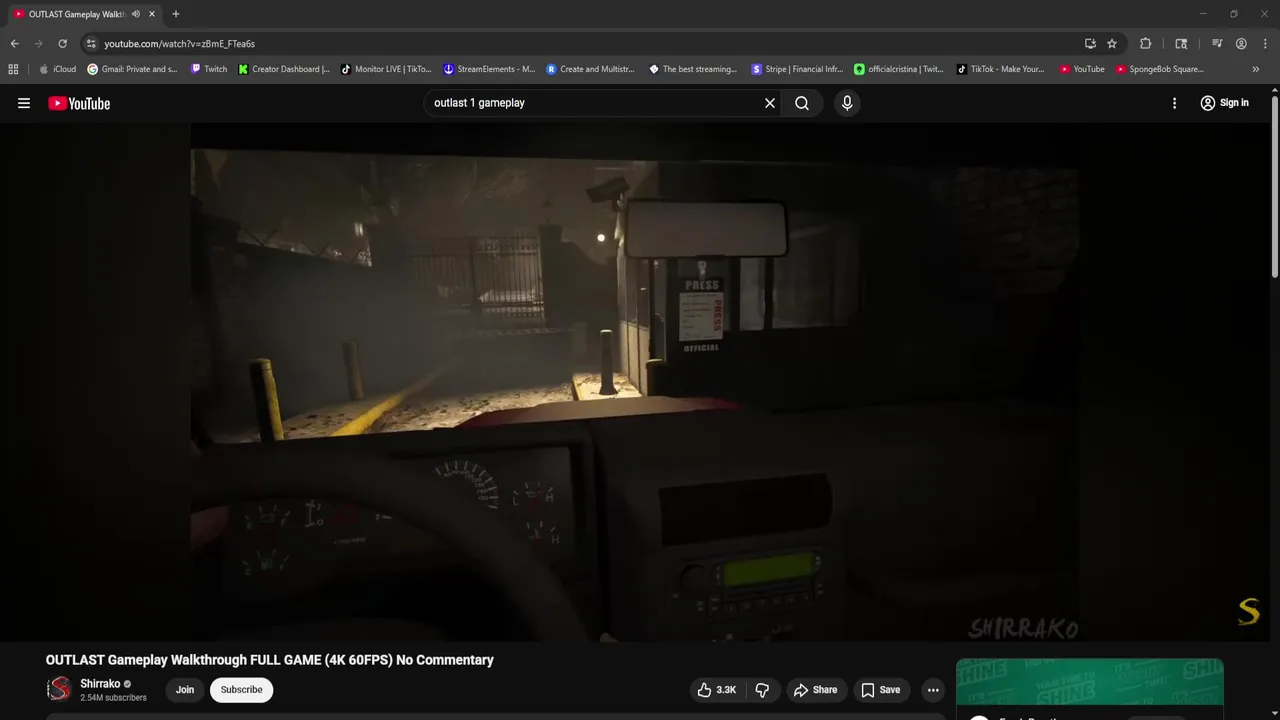Open the Shirrako channel name link
Image resolution: width=1280 pixels, height=720 pixels.
[x=100, y=684]
